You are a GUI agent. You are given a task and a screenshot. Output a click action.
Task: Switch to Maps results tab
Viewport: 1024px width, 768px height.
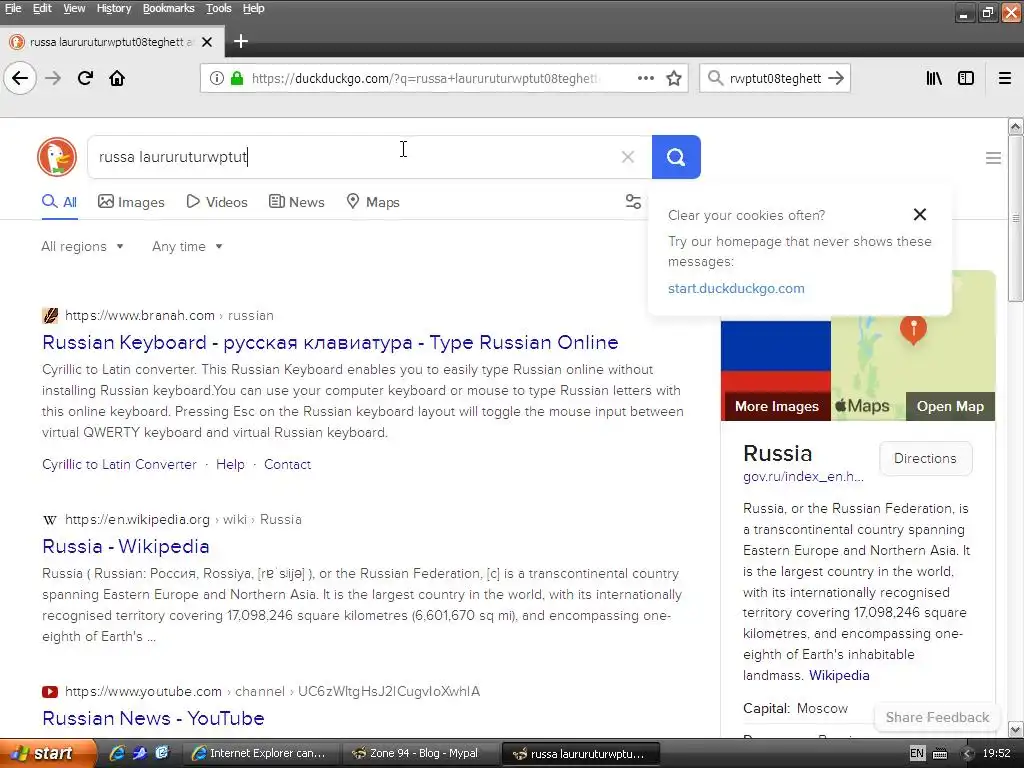pyautogui.click(x=373, y=202)
